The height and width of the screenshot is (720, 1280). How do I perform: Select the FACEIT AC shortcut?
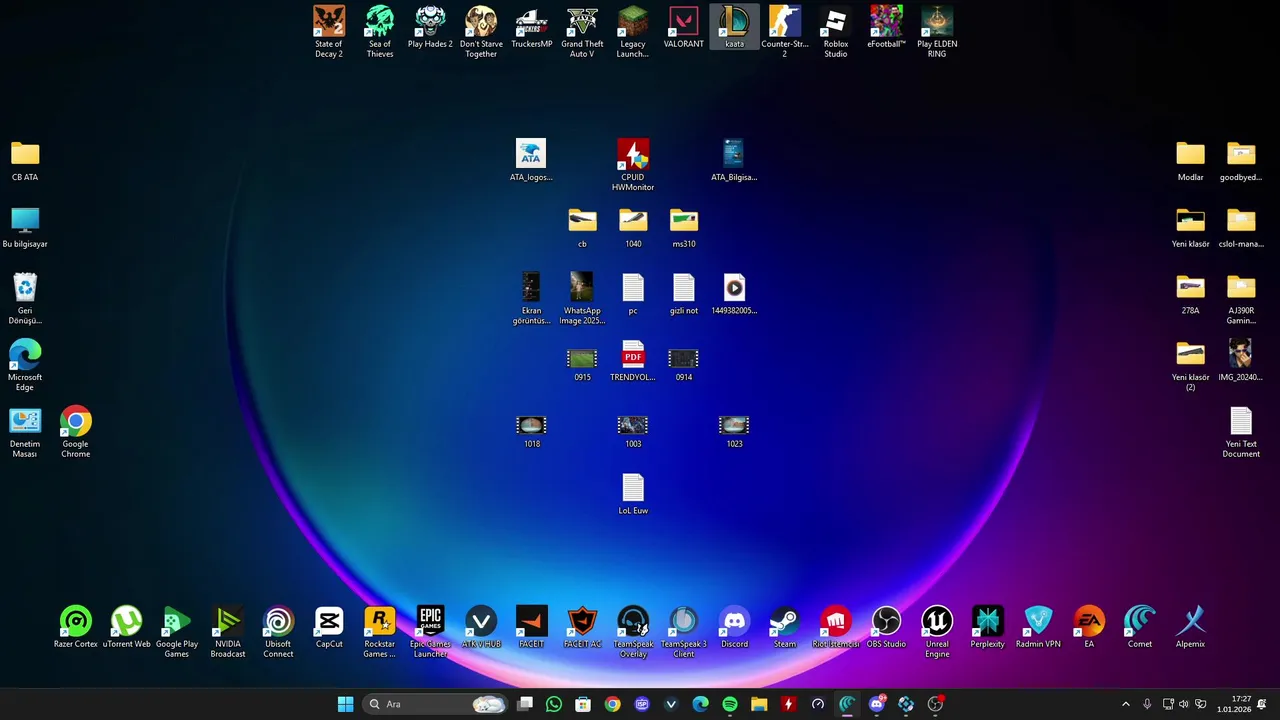[582, 628]
